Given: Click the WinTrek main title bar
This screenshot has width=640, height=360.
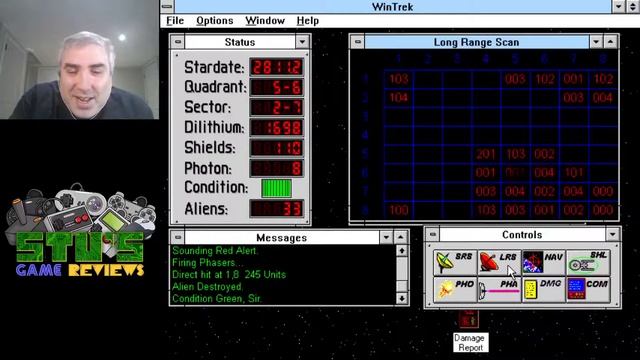Looking at the screenshot, I should [x=392, y=7].
